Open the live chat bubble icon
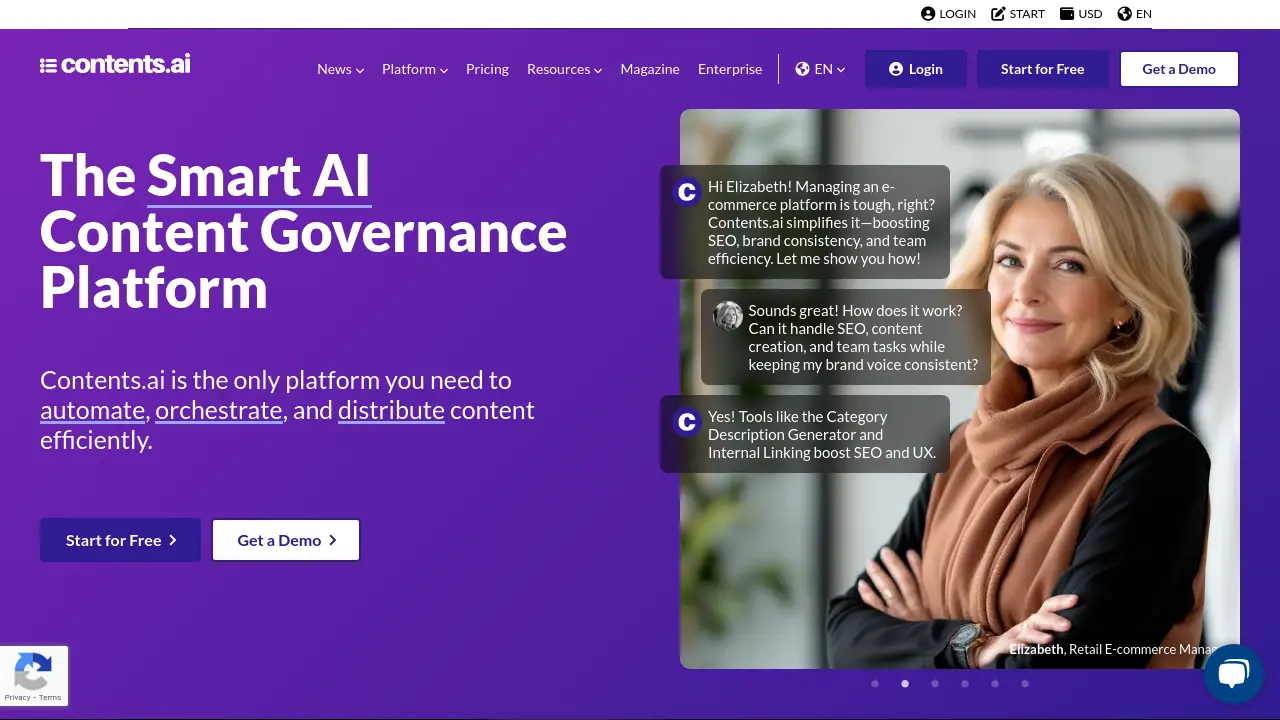Image resolution: width=1280 pixels, height=720 pixels. (1233, 673)
